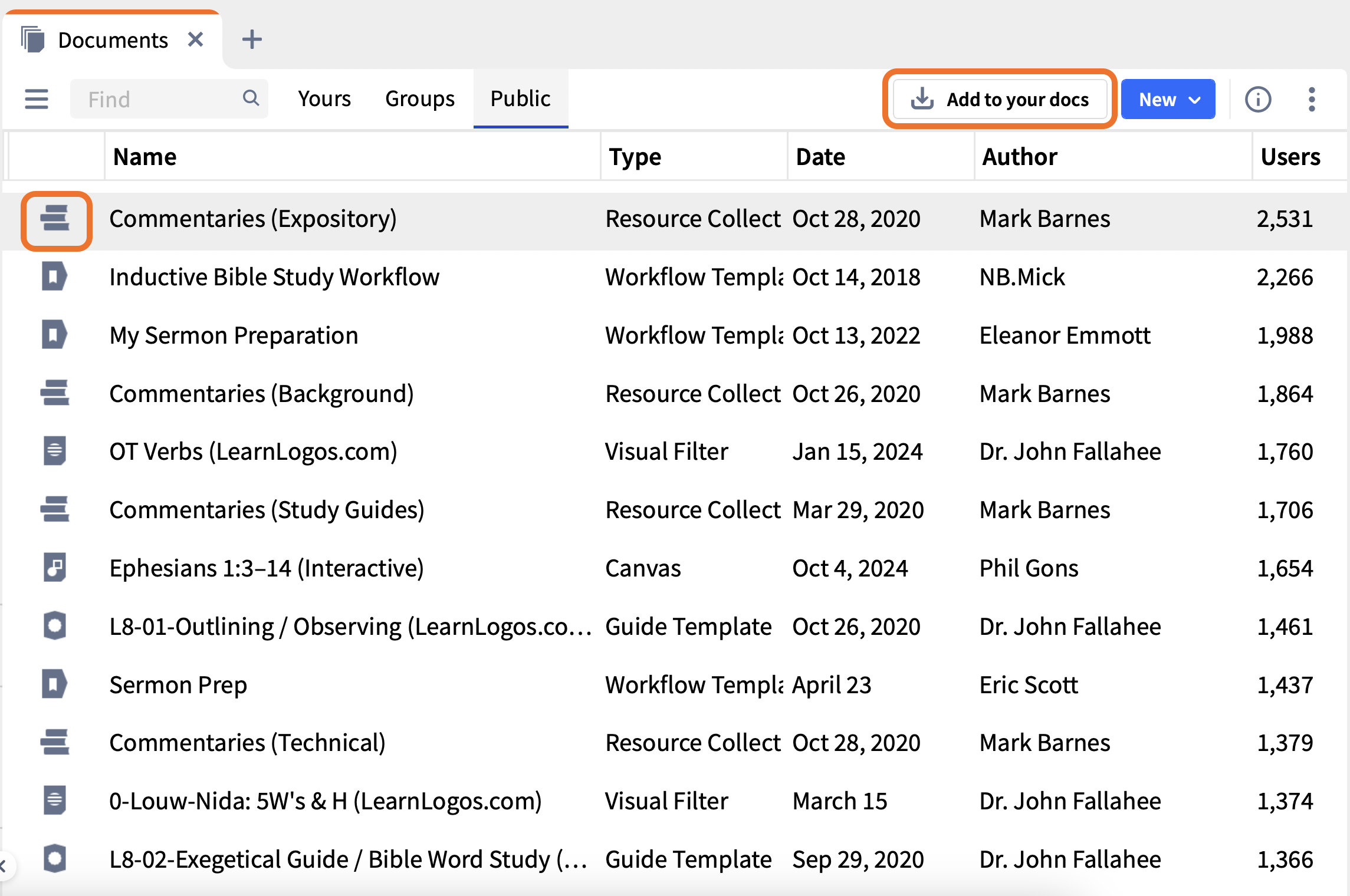This screenshot has height=896, width=1350.
Task: Select My Sermon Preparation name
Action: [234, 335]
